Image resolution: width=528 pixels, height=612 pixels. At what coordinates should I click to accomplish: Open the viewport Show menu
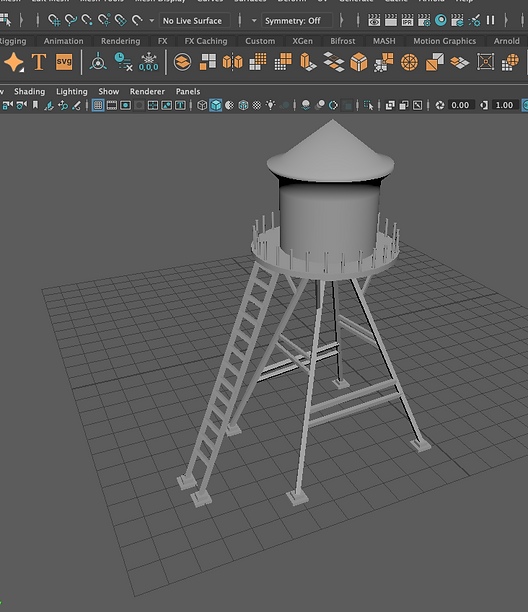pos(108,91)
